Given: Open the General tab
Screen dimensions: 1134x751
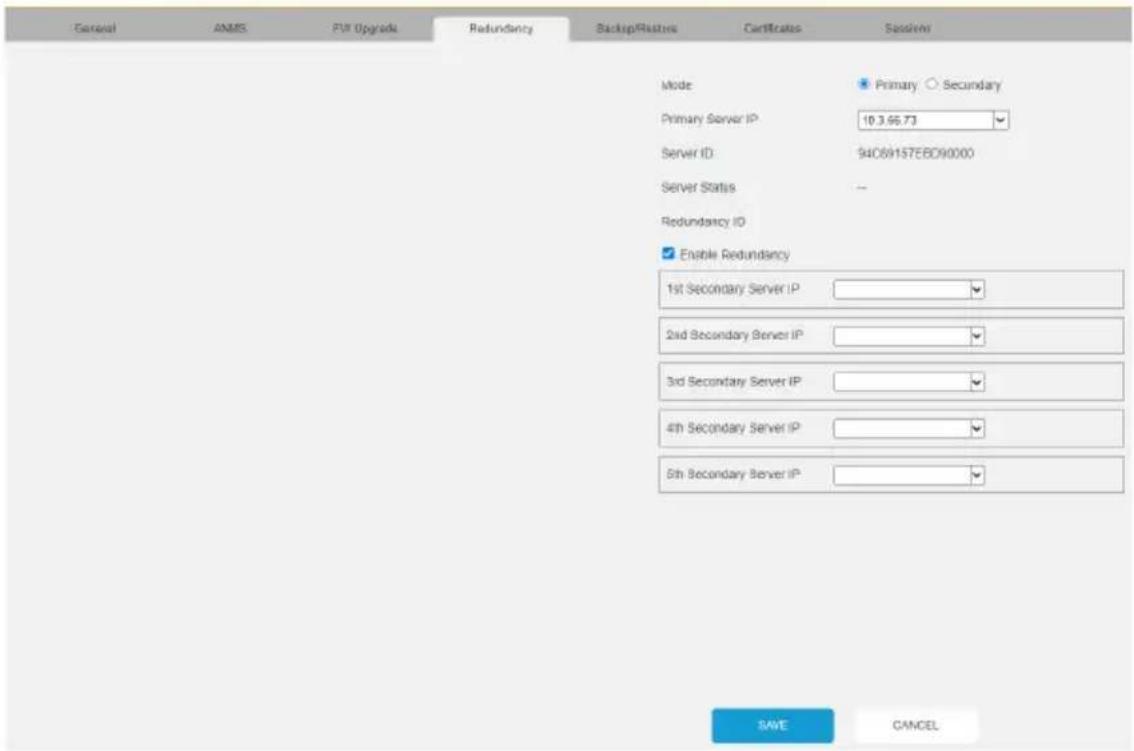Looking at the screenshot, I should [x=95, y=28].
